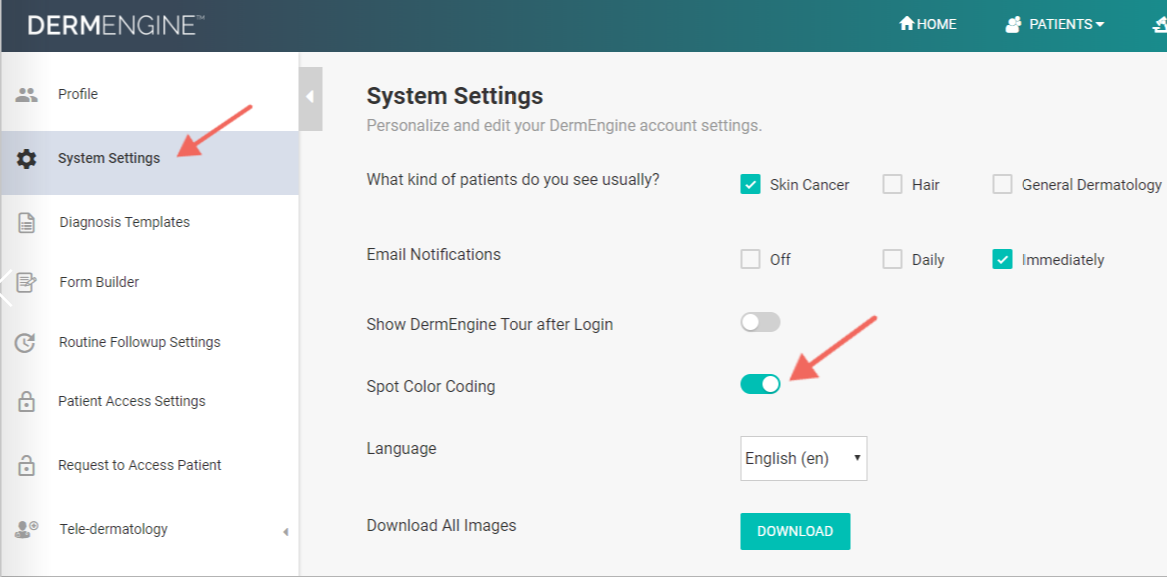Enable Show DermEngine Tour after Login toggle
1167x577 pixels.
click(x=760, y=322)
